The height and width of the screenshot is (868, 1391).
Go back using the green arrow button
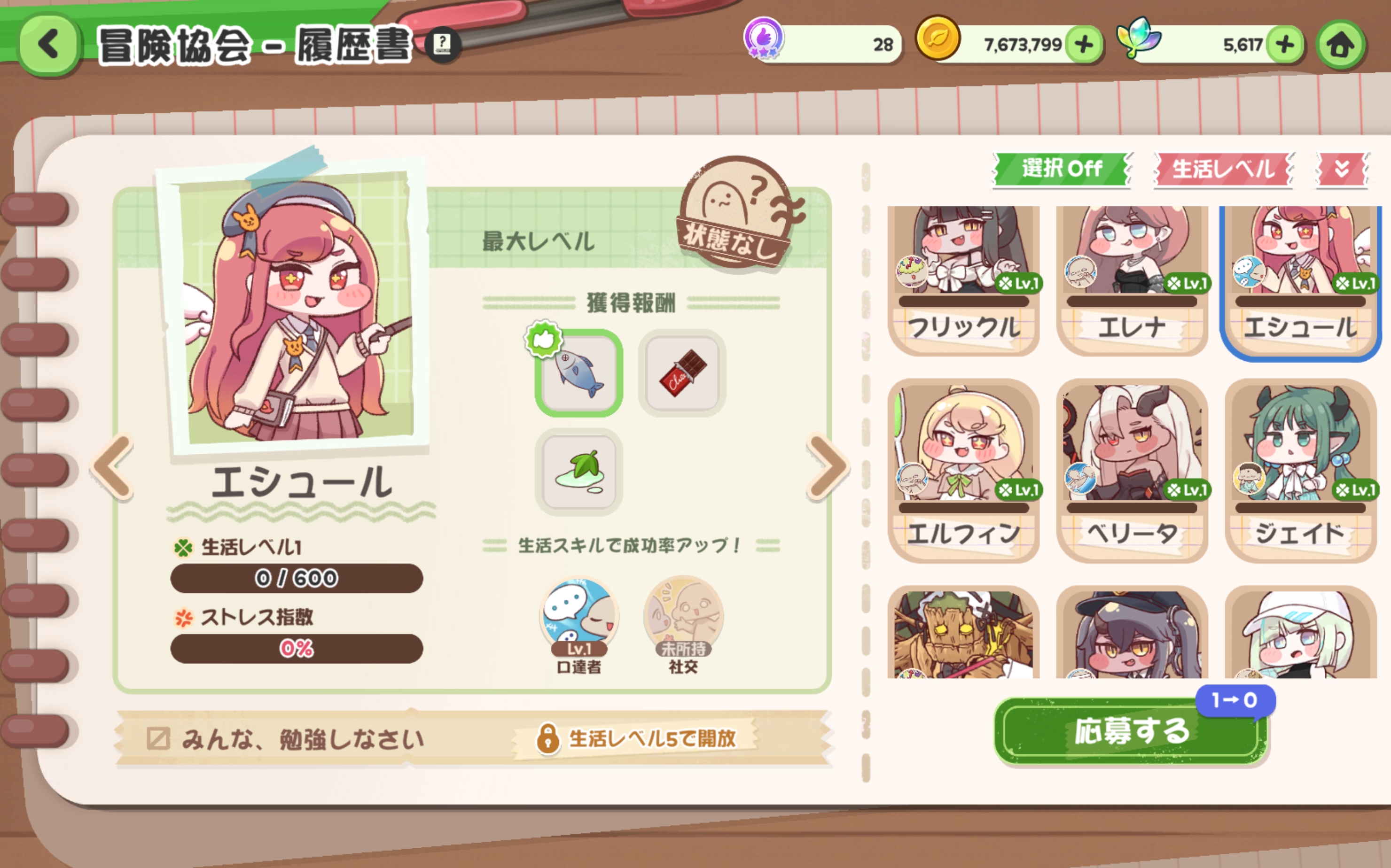(x=48, y=45)
